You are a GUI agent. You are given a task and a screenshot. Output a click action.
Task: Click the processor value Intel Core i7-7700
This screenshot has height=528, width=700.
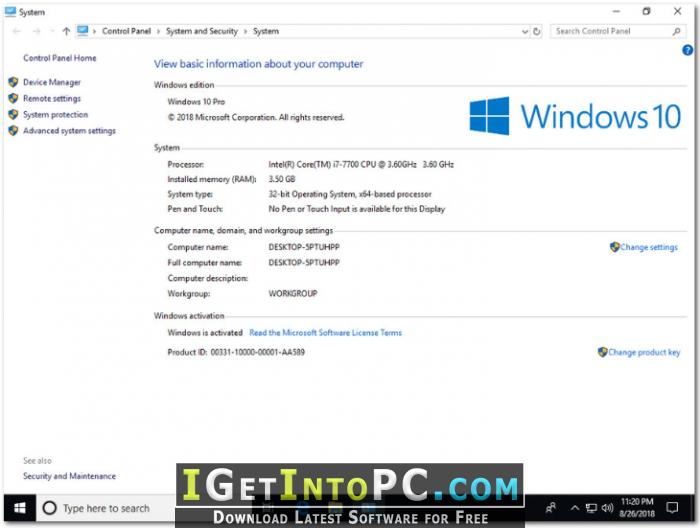click(361, 164)
